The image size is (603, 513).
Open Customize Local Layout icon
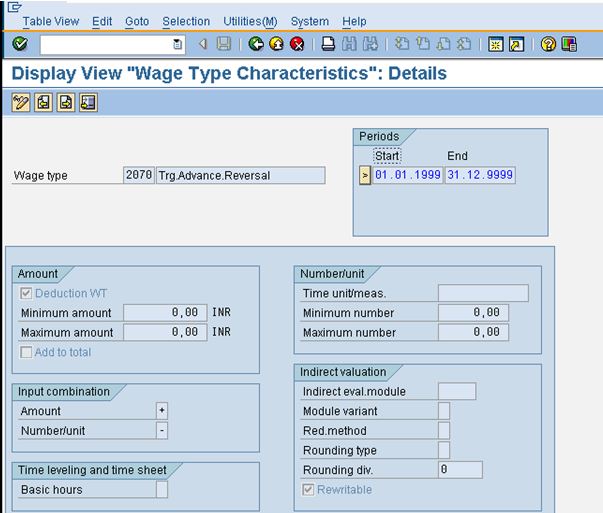(x=569, y=44)
